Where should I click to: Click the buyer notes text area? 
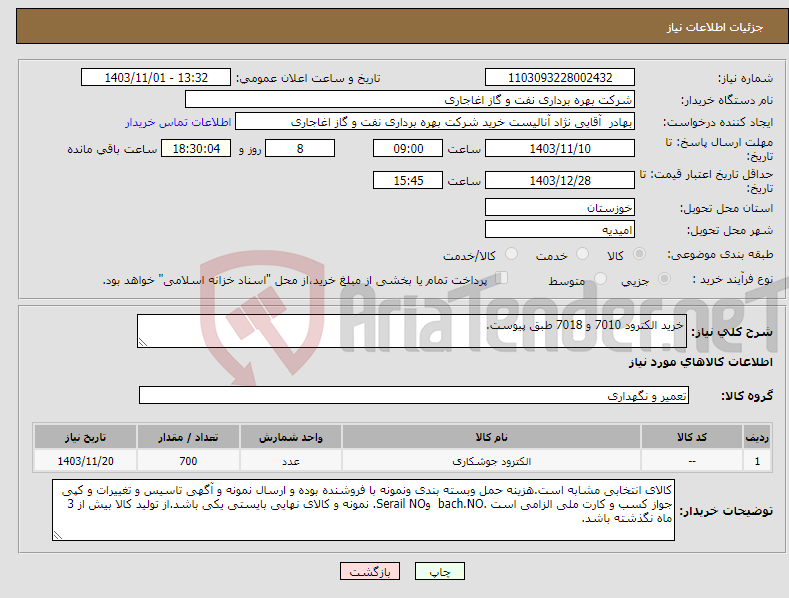pyautogui.click(x=363, y=510)
